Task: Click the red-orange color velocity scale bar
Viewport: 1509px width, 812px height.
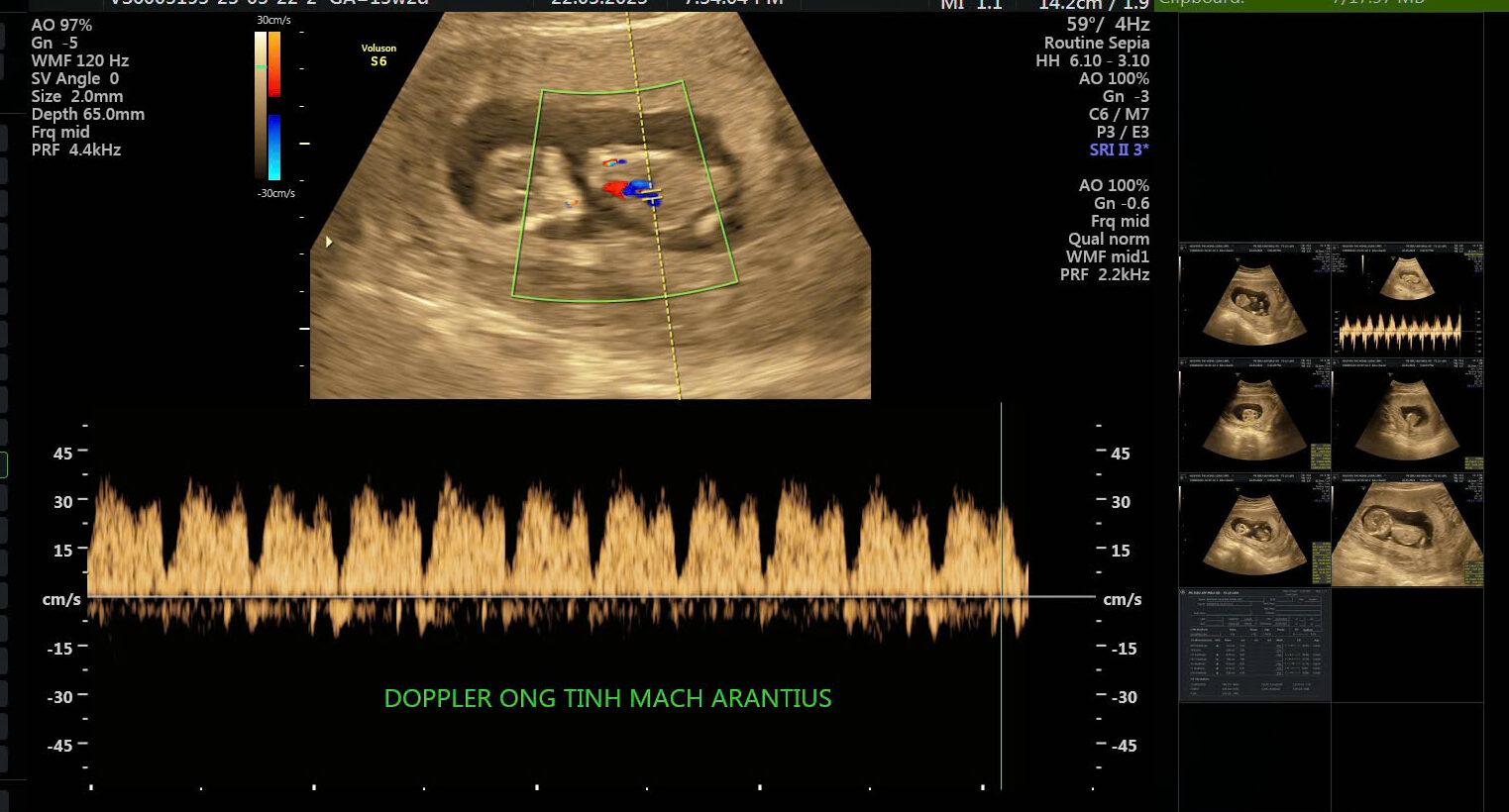Action: coord(274,64)
